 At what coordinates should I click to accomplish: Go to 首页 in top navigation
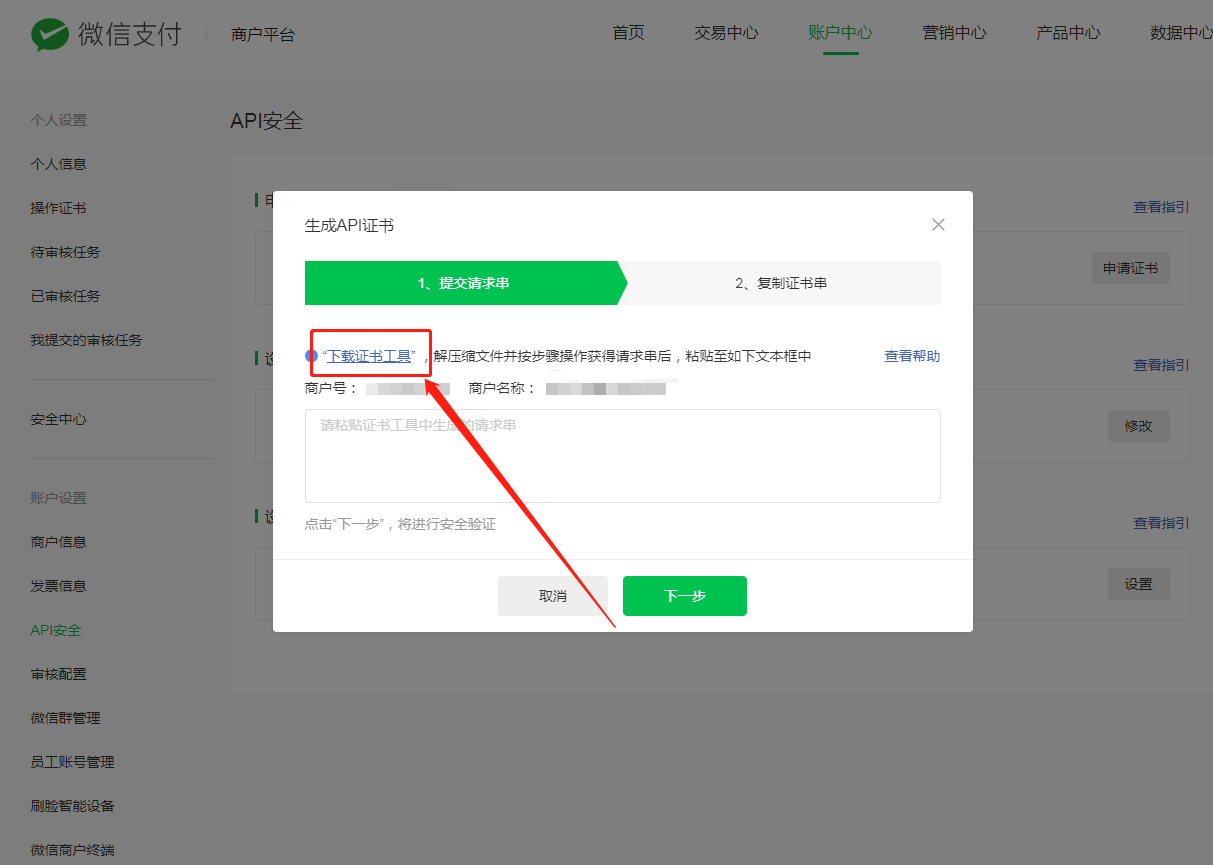pyautogui.click(x=628, y=33)
